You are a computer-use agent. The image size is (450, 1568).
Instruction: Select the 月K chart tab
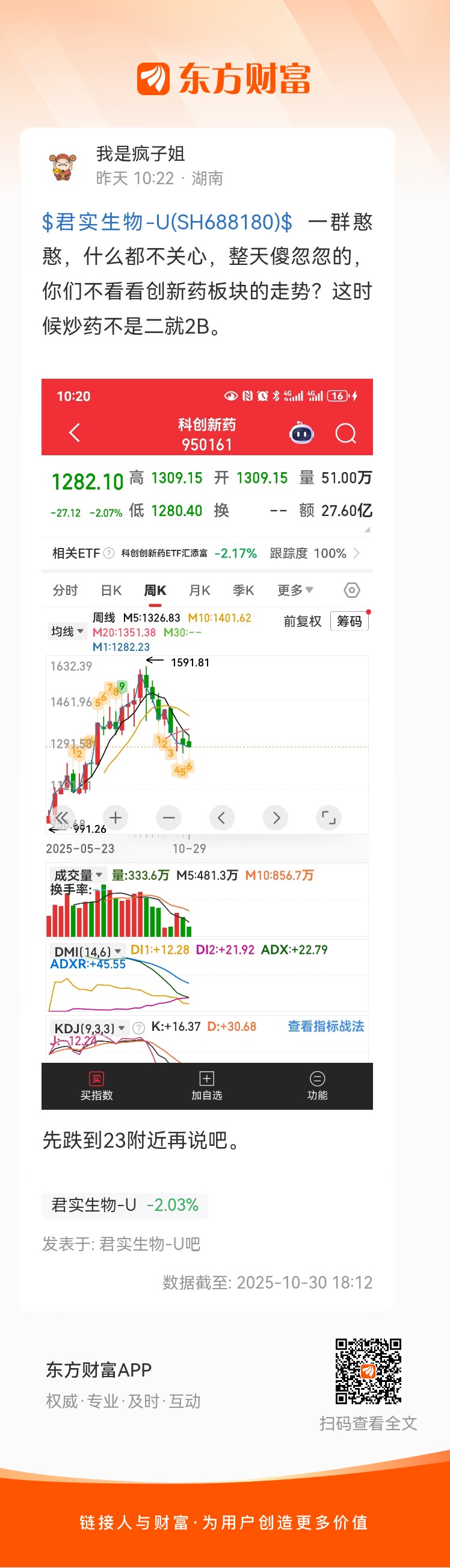click(200, 590)
